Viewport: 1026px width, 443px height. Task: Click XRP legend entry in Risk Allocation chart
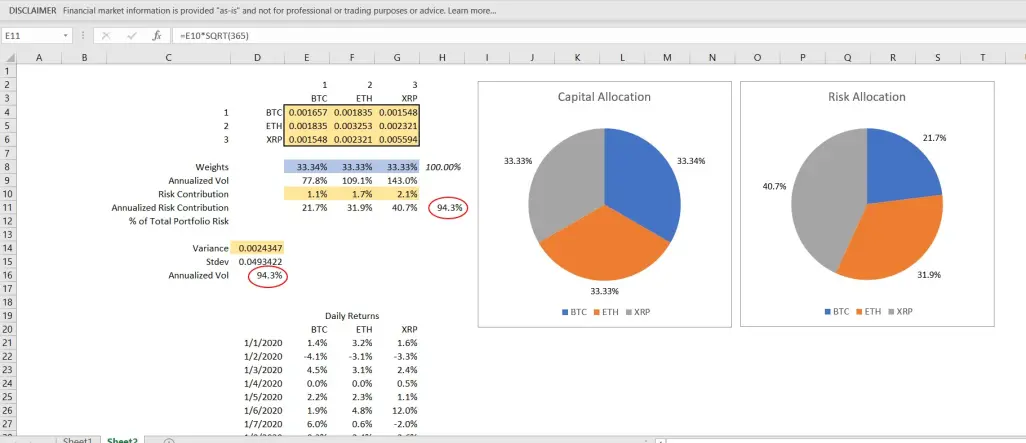pos(900,311)
